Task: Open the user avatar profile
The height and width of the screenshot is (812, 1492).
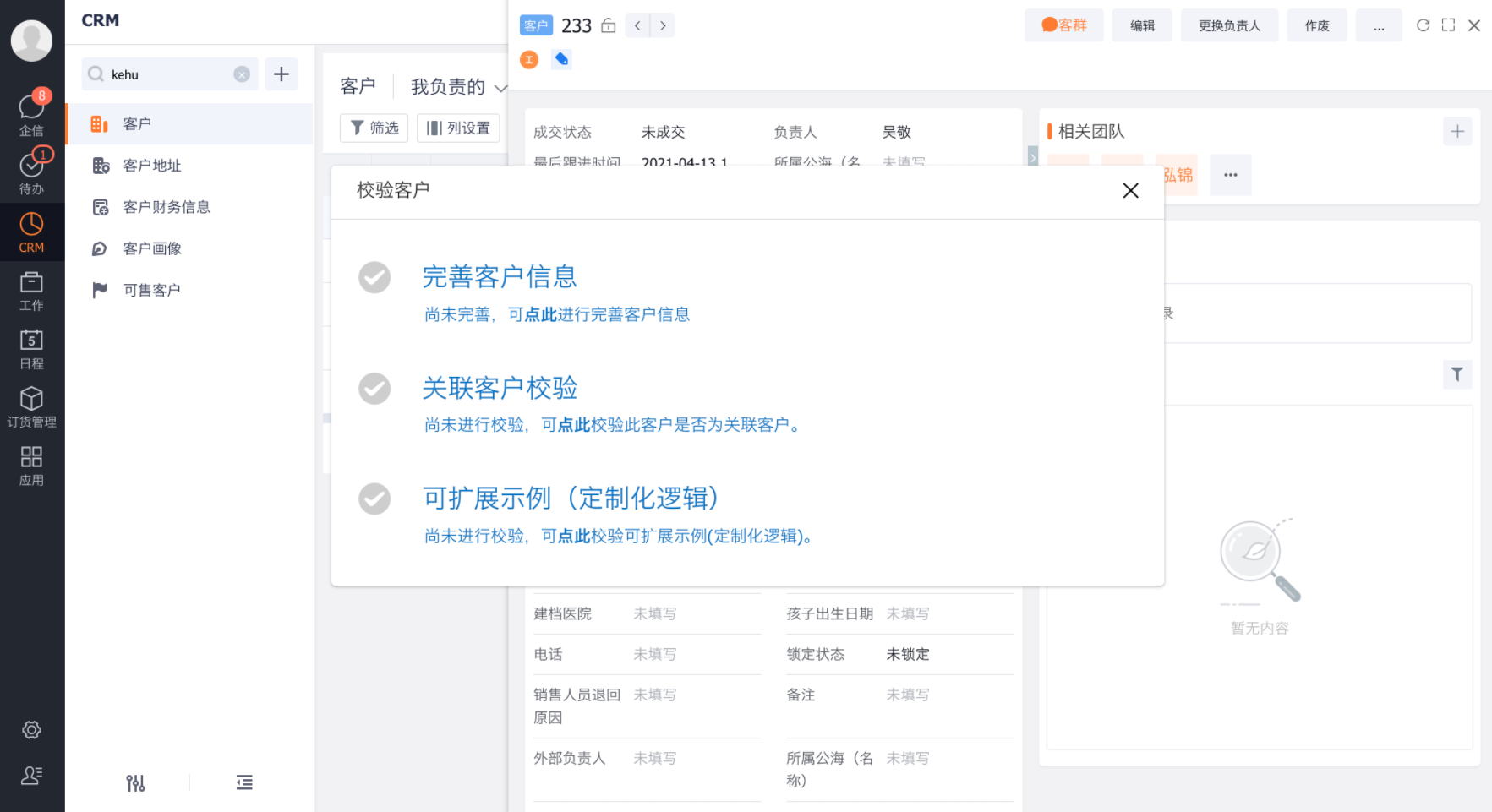Action: pos(31,41)
